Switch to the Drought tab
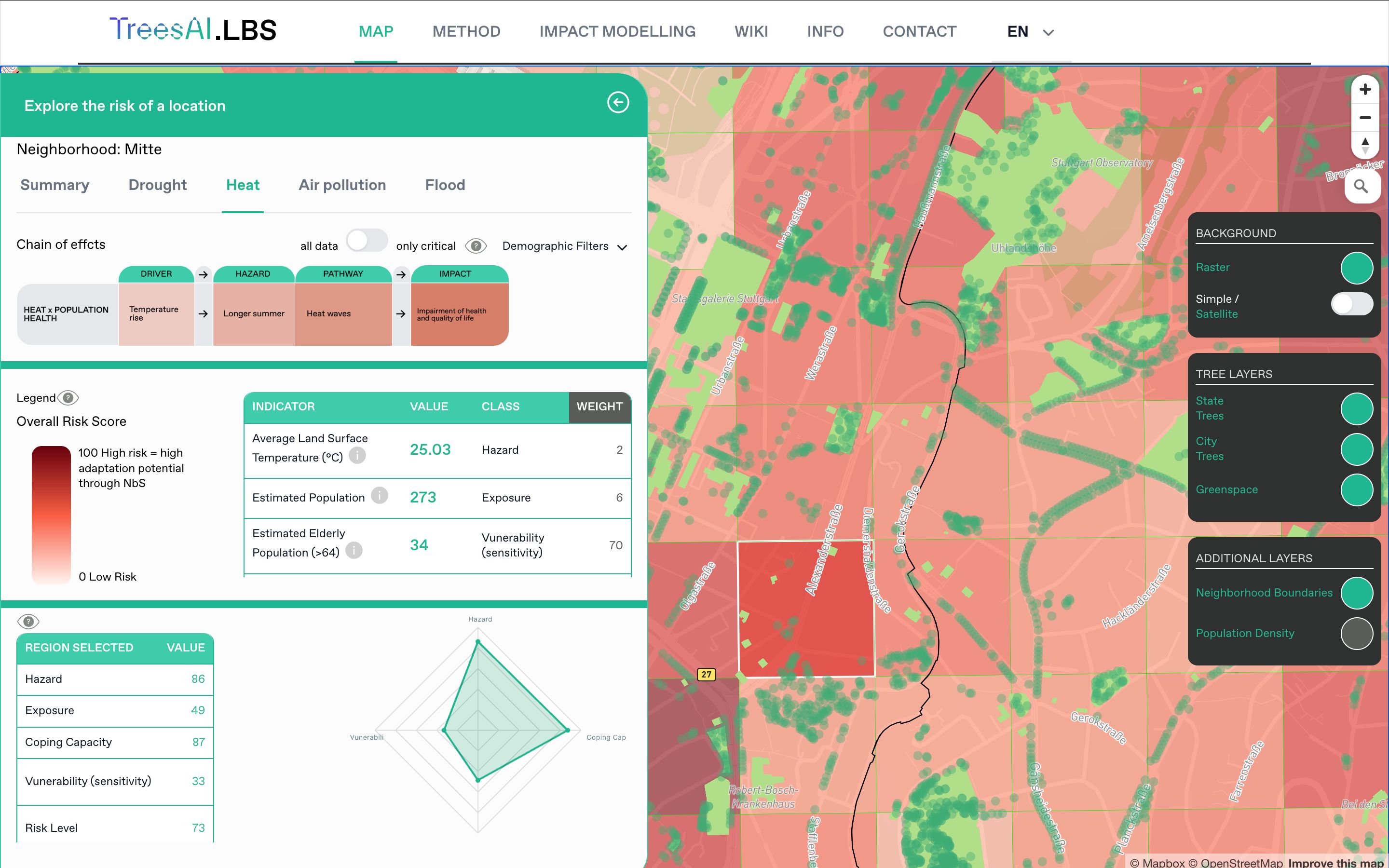 click(158, 185)
